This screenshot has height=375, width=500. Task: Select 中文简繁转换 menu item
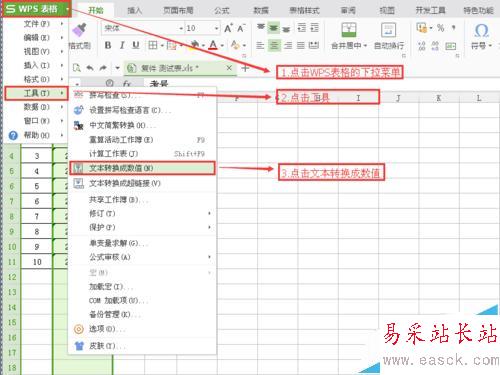point(142,125)
